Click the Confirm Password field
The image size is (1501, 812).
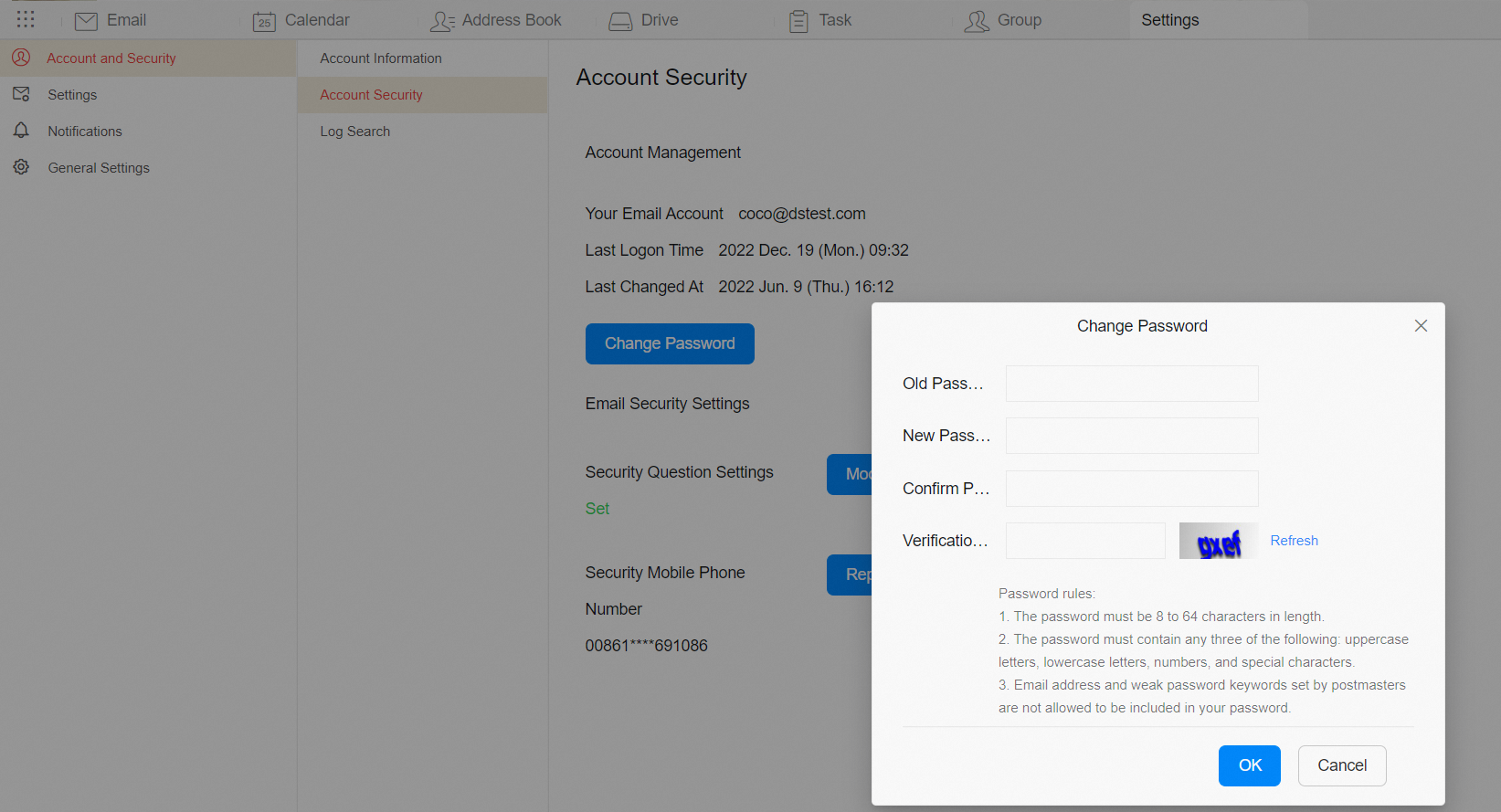pyautogui.click(x=1131, y=489)
